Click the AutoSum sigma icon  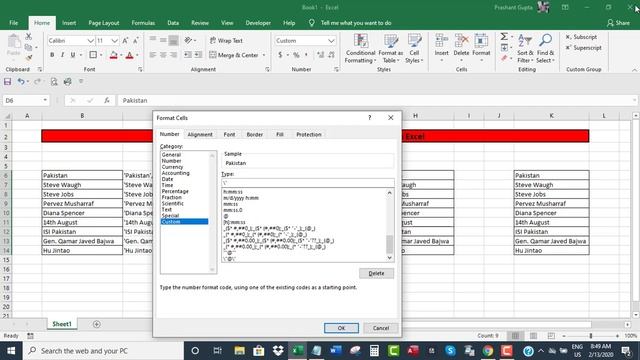point(504,37)
